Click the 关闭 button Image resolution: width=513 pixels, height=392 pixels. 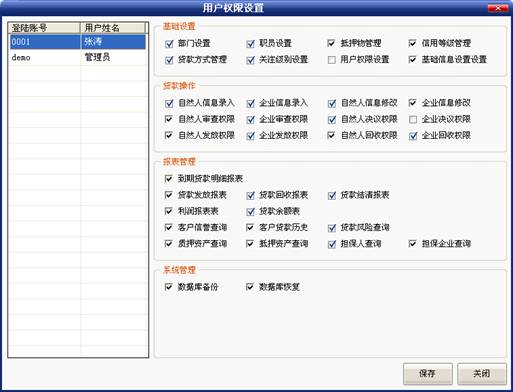(x=482, y=373)
